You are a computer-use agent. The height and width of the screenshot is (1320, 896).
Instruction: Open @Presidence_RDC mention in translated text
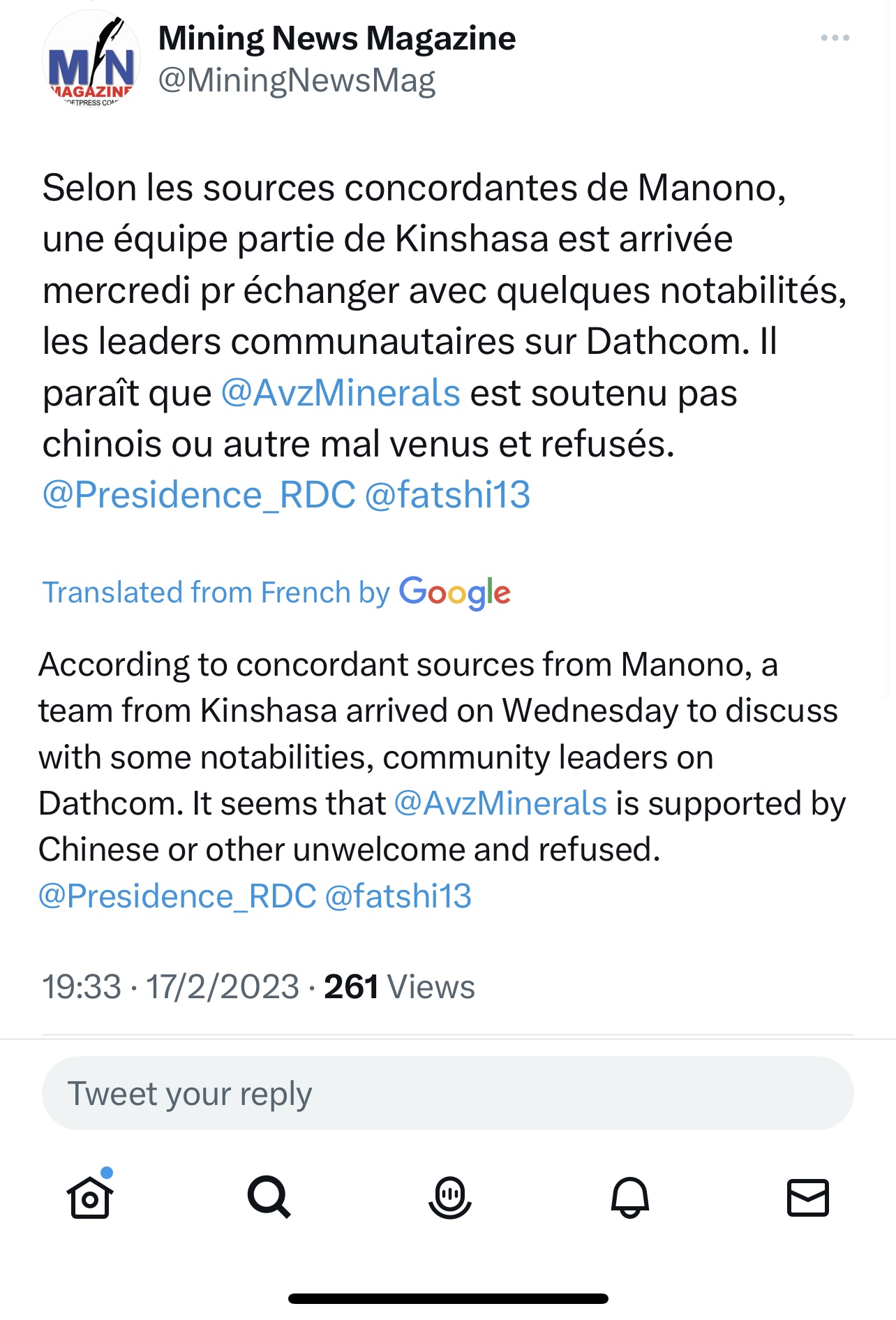click(177, 896)
